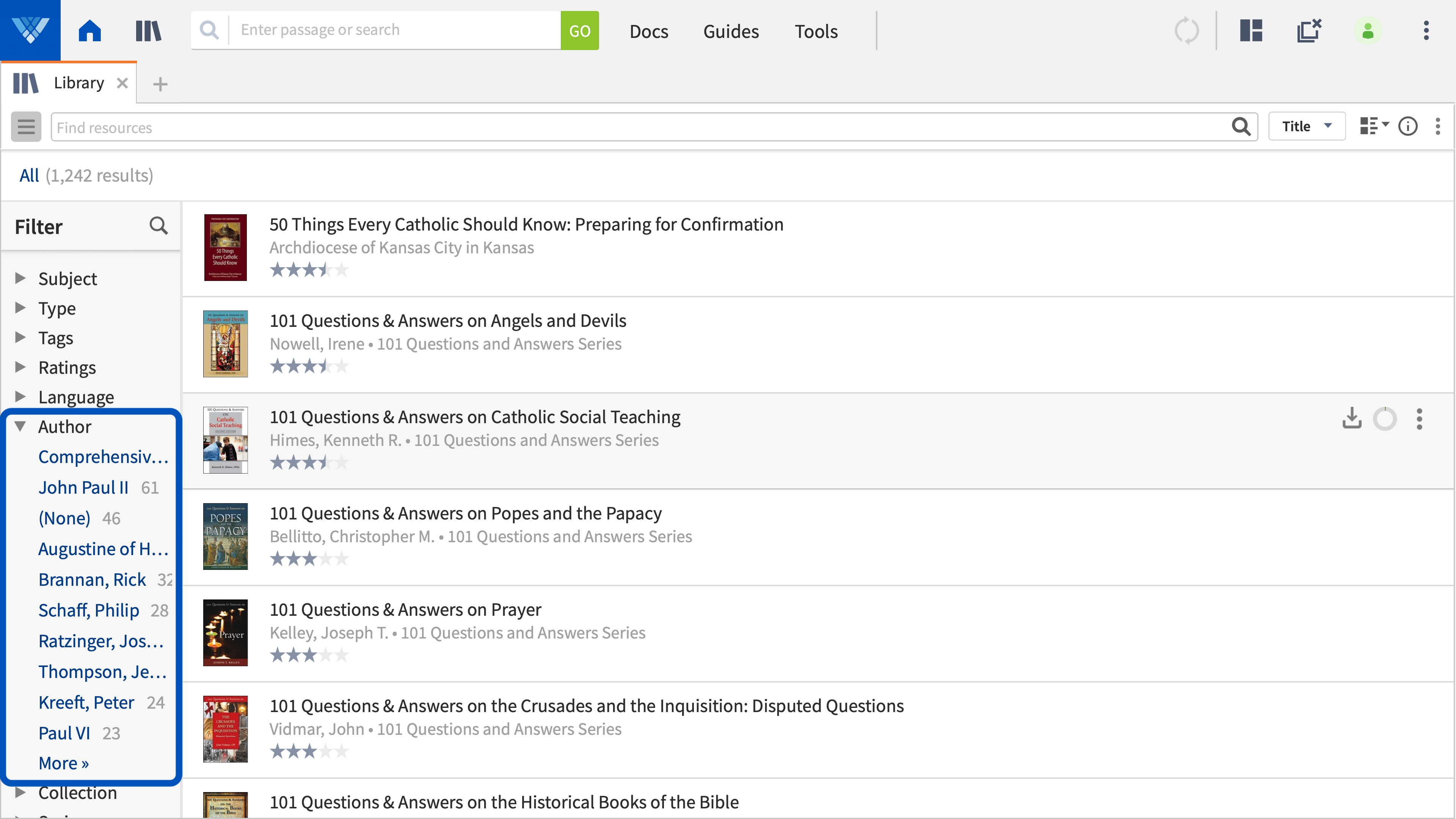Filter by author Schaff, Philip
Image resolution: width=1456 pixels, height=819 pixels.
(89, 610)
